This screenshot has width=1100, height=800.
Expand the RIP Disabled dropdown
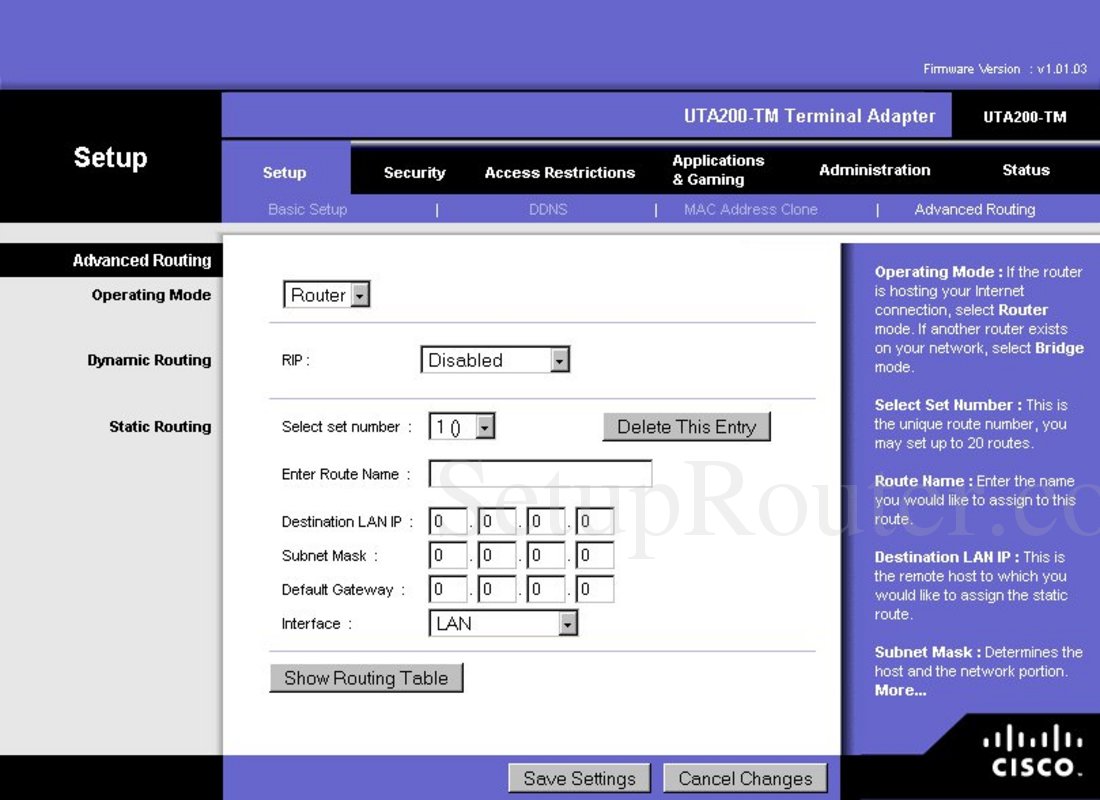(x=495, y=360)
